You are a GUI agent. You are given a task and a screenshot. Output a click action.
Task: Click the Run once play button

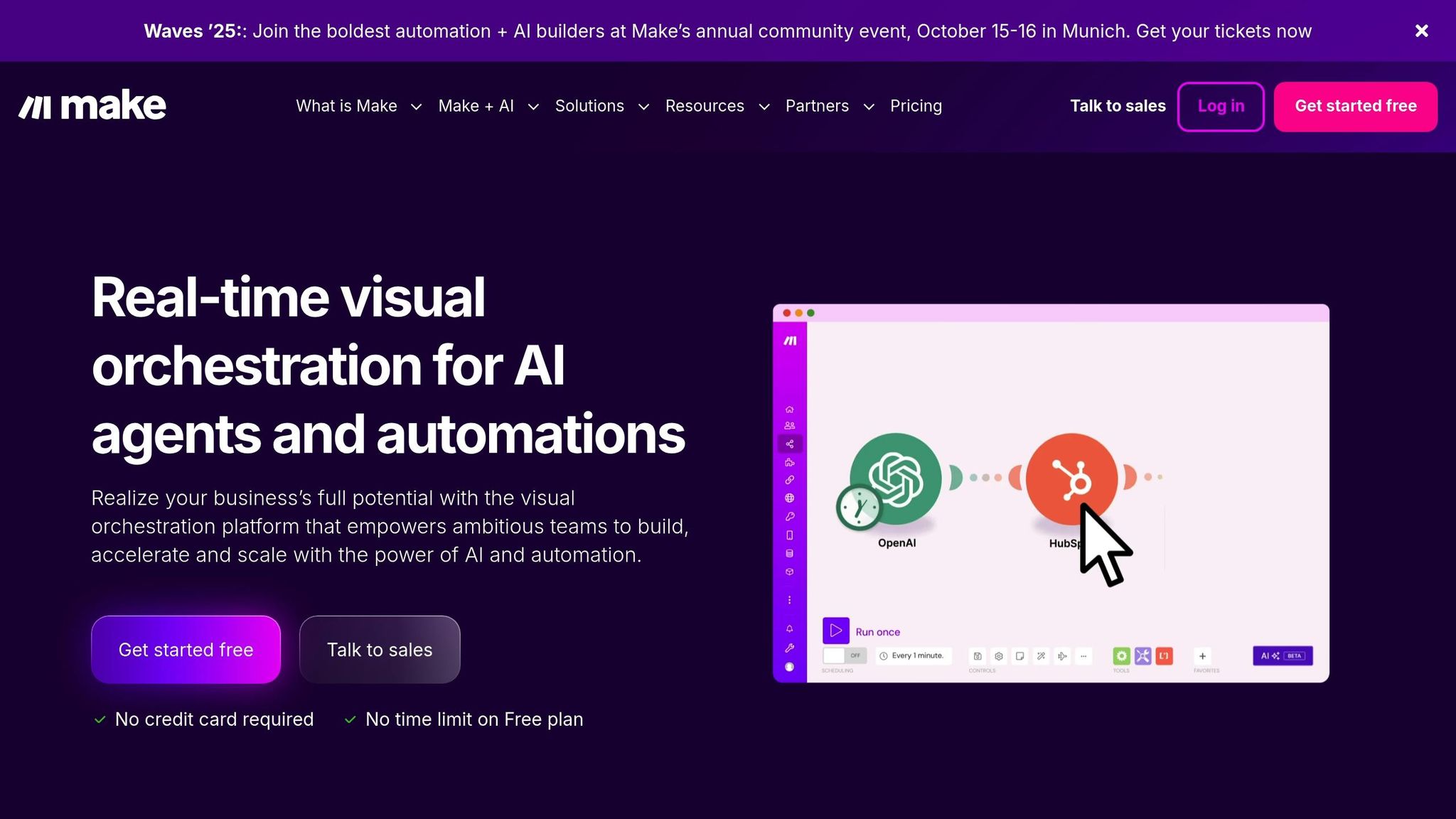(835, 631)
